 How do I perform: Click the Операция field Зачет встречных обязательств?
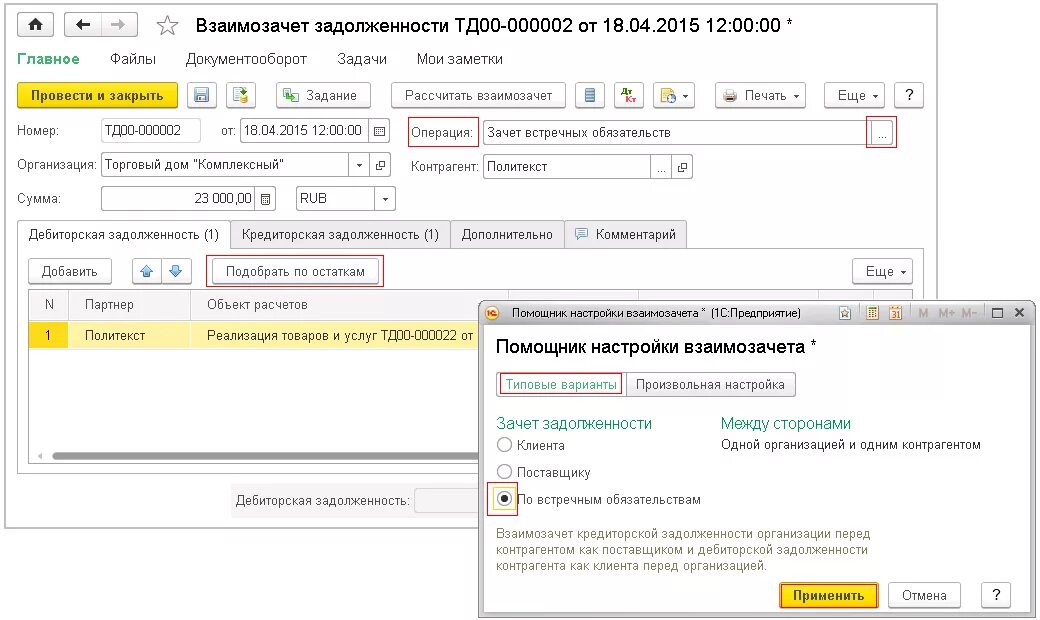click(675, 133)
